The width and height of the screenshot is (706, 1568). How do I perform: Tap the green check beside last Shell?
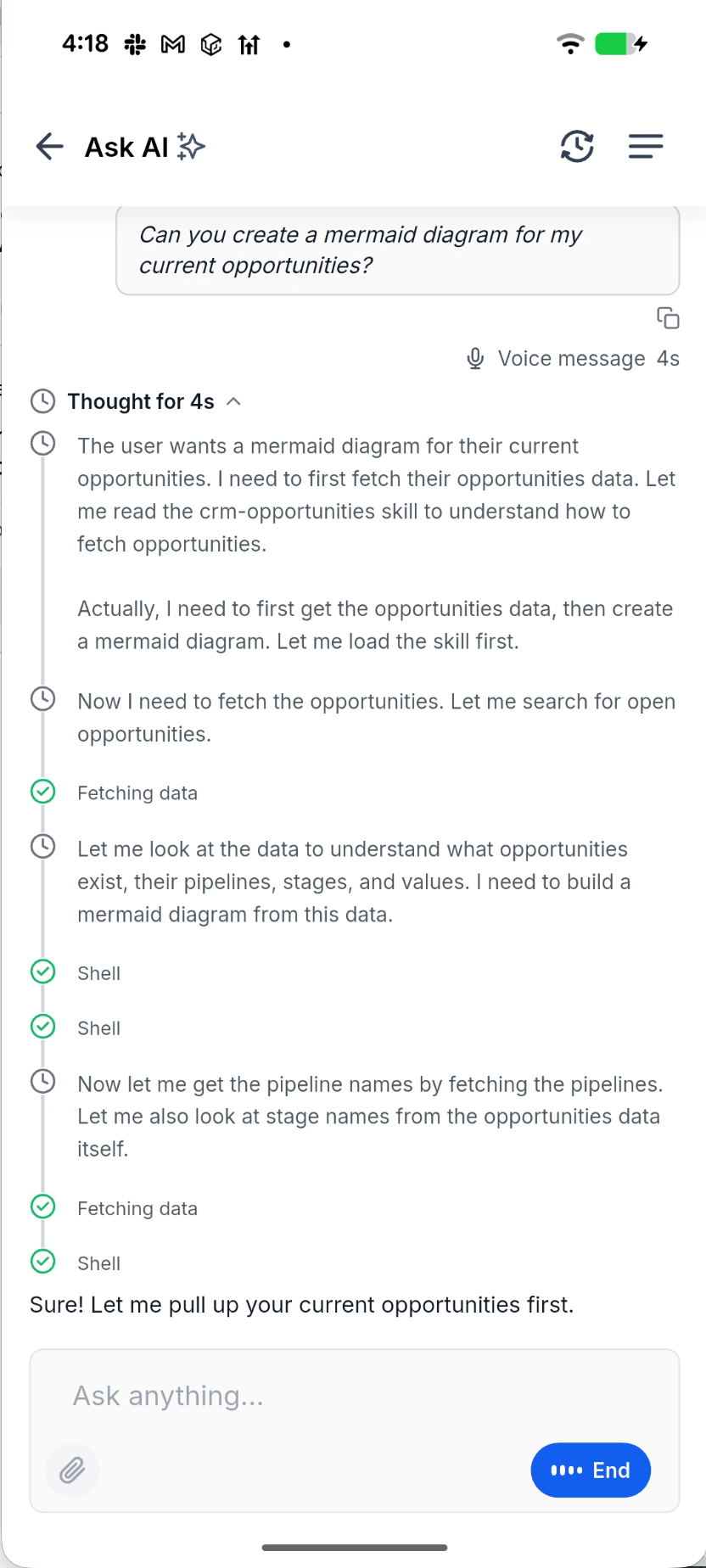(42, 1262)
